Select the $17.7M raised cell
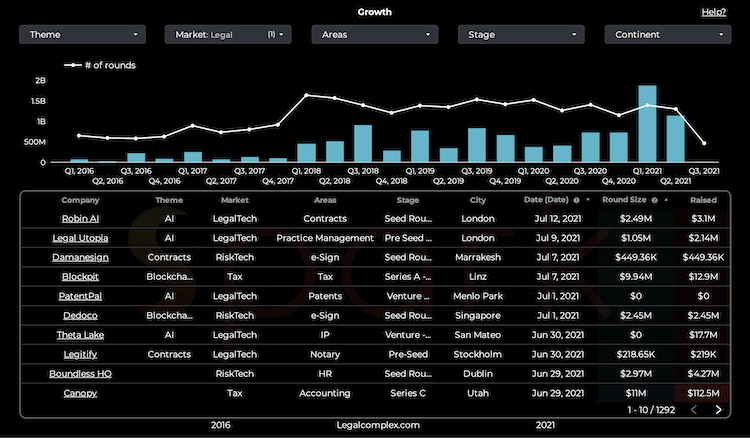 click(x=703, y=335)
